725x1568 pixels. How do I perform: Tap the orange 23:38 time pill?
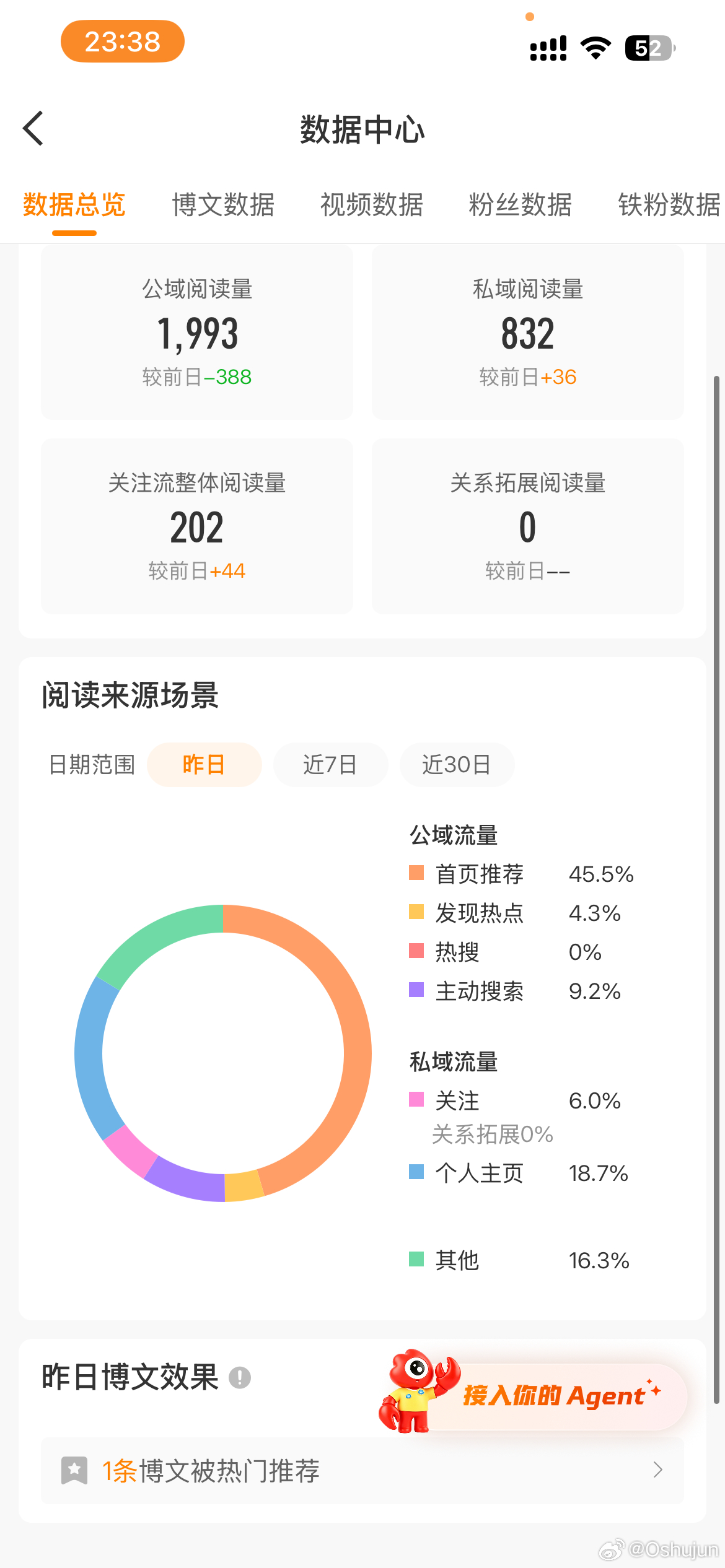point(122,41)
